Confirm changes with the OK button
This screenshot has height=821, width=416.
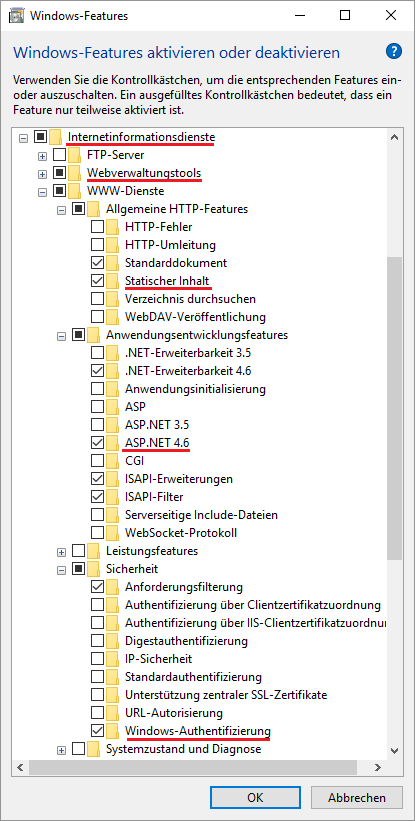(x=255, y=798)
